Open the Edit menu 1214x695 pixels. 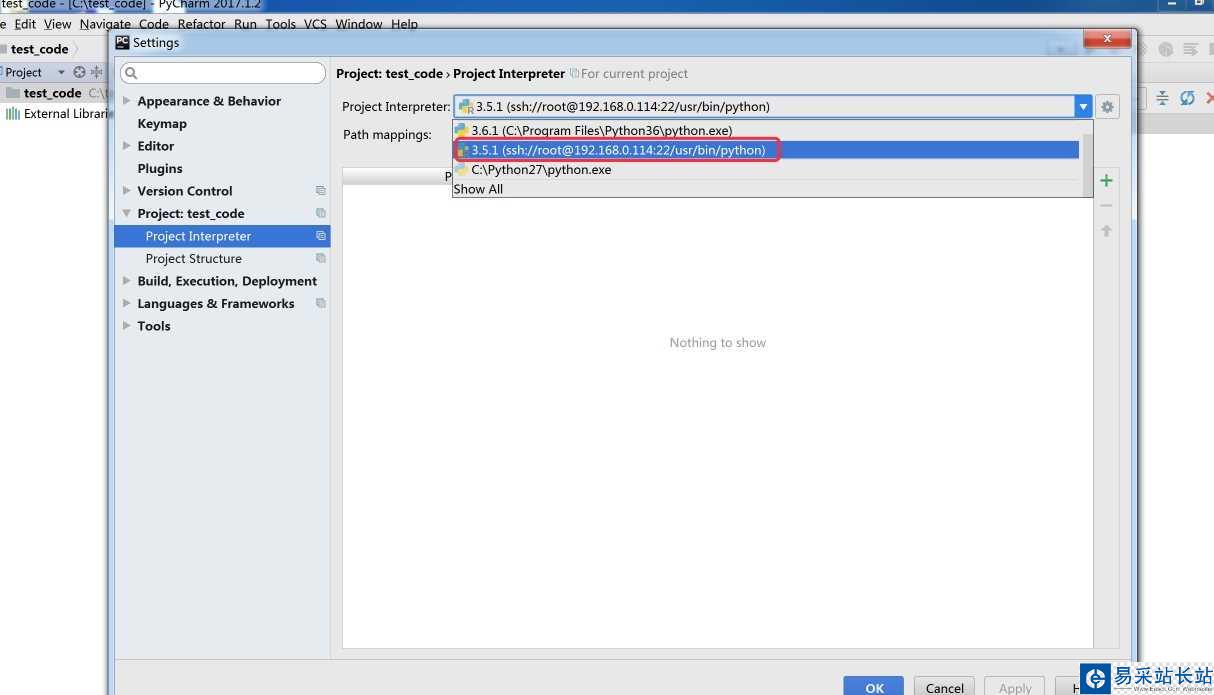pyautogui.click(x=25, y=24)
